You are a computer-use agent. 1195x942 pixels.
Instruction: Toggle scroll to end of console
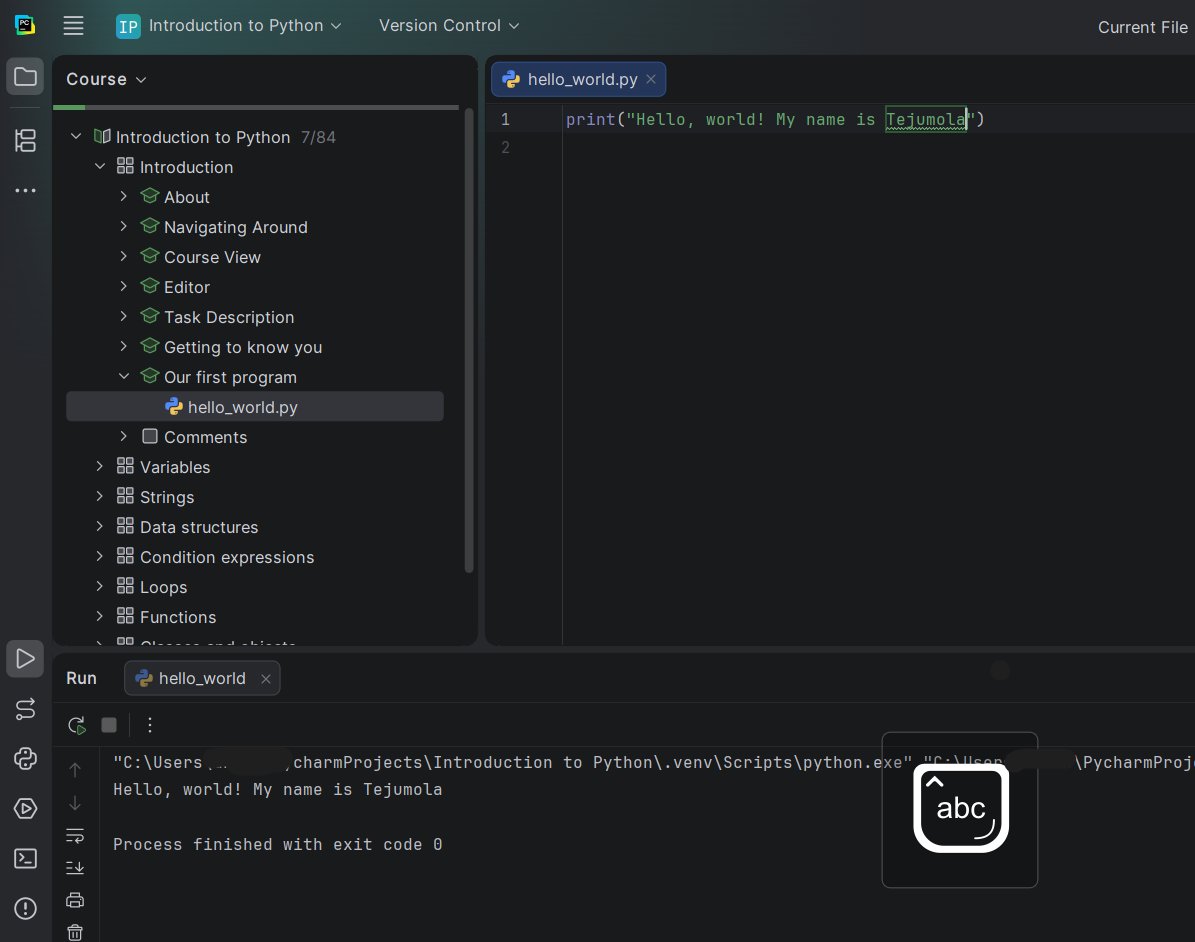[x=75, y=868]
